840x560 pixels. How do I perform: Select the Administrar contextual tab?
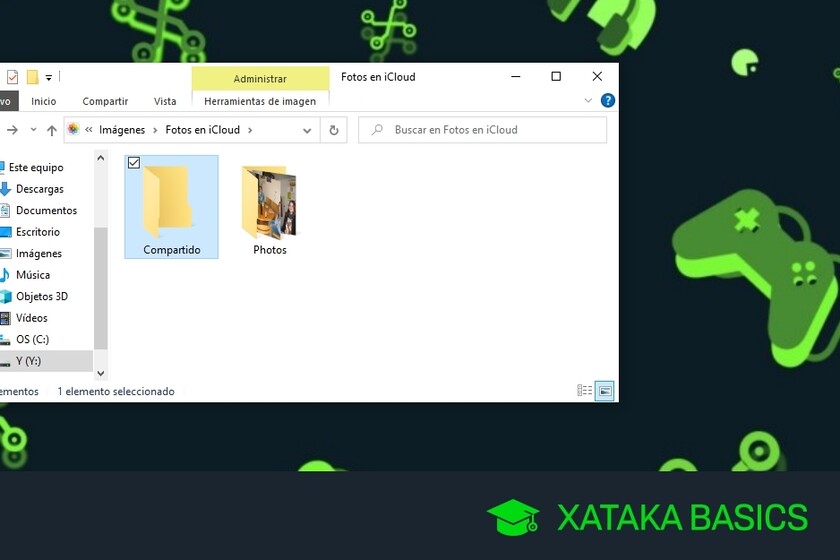coord(260,78)
